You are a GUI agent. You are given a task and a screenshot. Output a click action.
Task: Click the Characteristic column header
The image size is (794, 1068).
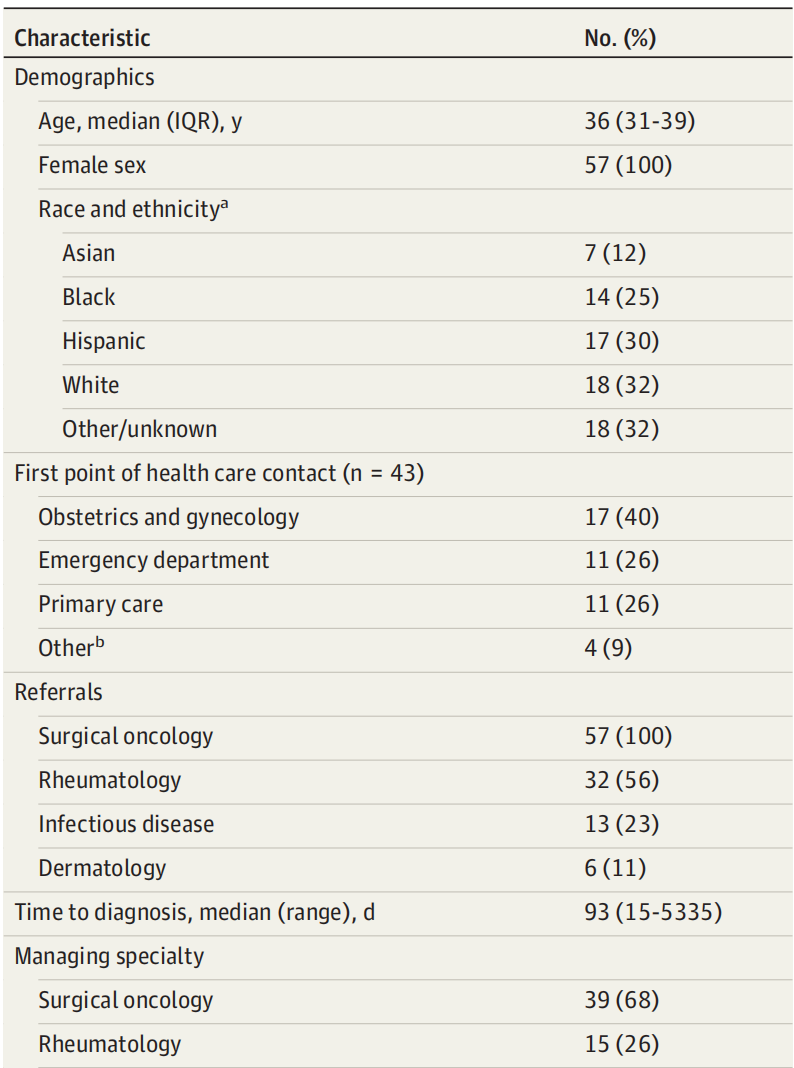point(82,38)
